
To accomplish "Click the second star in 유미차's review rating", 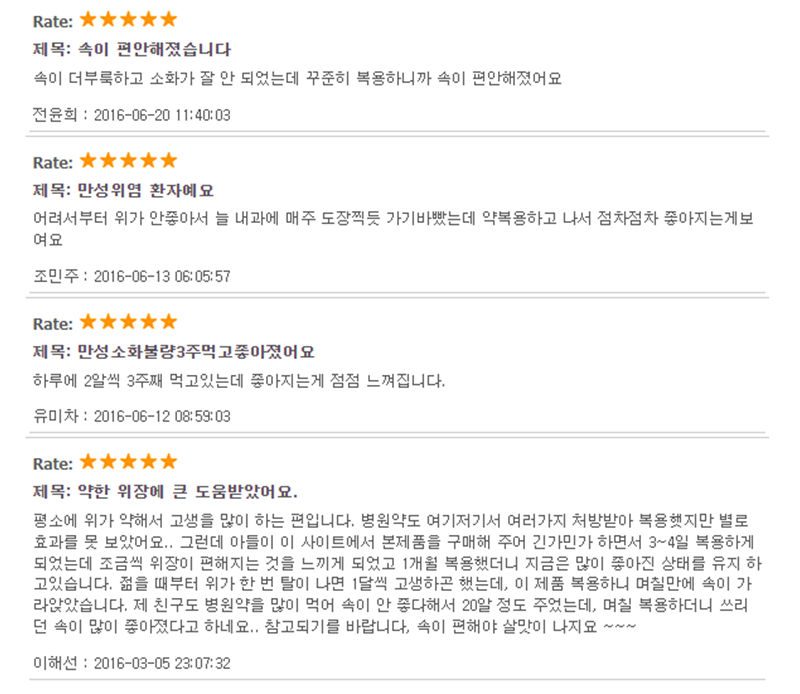I will 108,321.
